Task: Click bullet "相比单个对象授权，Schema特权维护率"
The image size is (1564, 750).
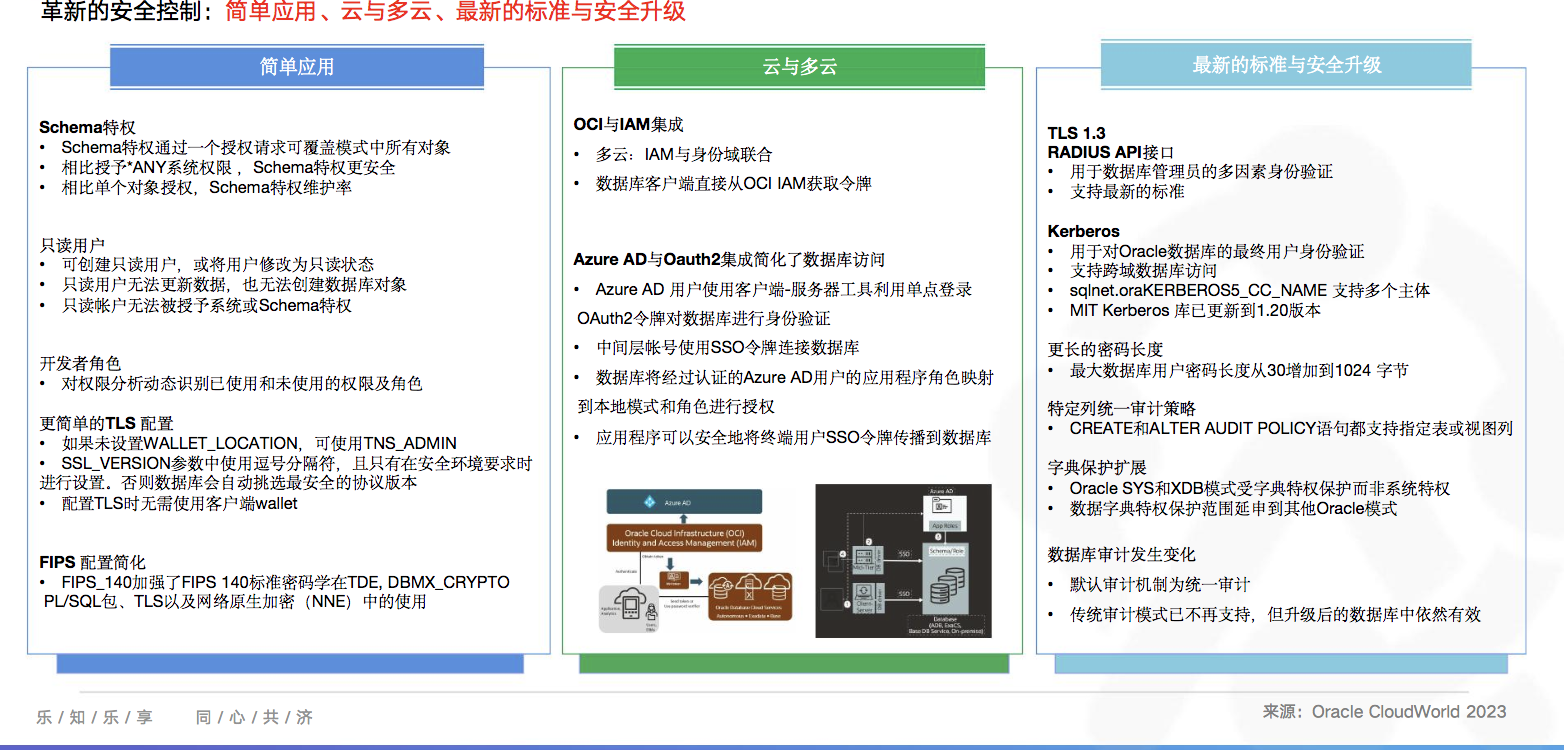Action: pyautogui.click(x=206, y=187)
